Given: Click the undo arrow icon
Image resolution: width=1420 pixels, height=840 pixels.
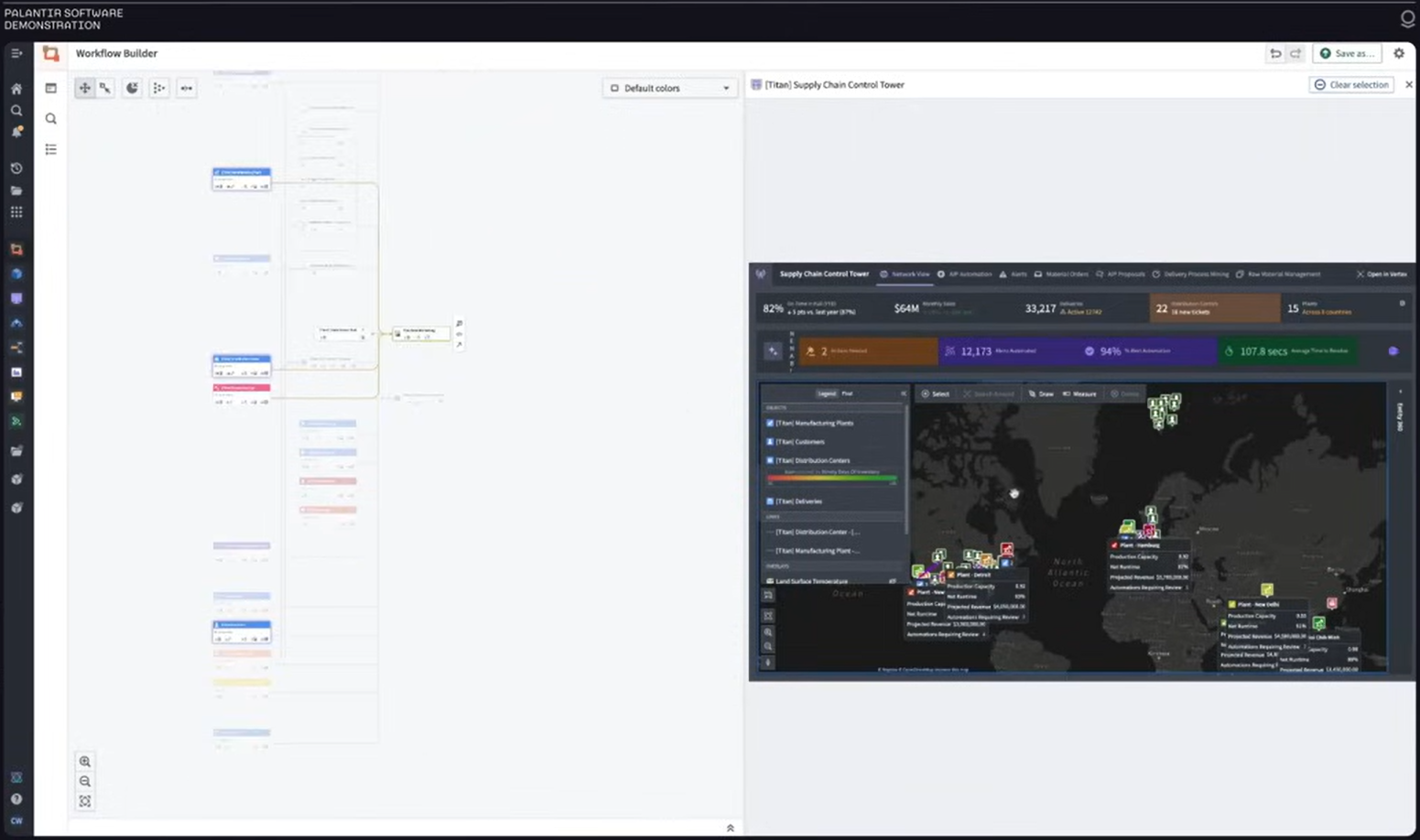Looking at the screenshot, I should [1275, 53].
